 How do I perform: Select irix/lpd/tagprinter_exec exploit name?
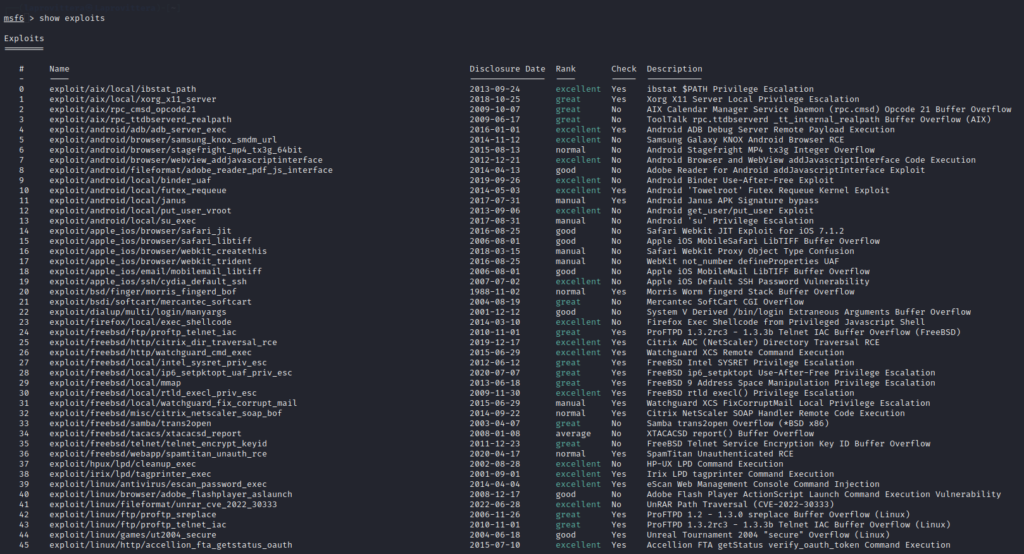[x=130, y=474]
